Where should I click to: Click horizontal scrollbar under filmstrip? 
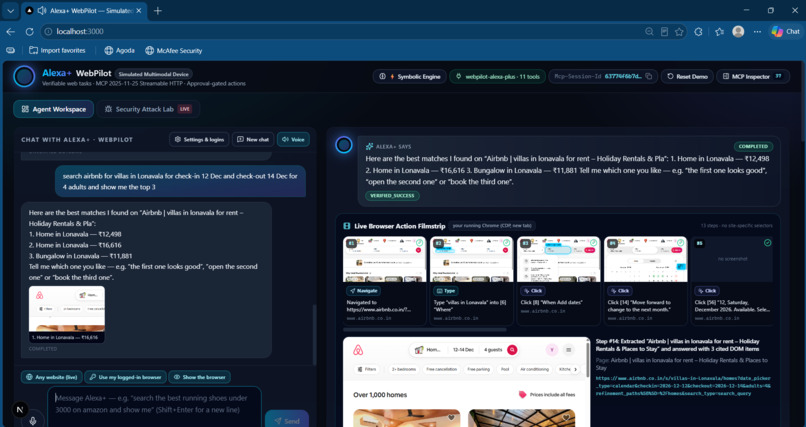[425, 329]
